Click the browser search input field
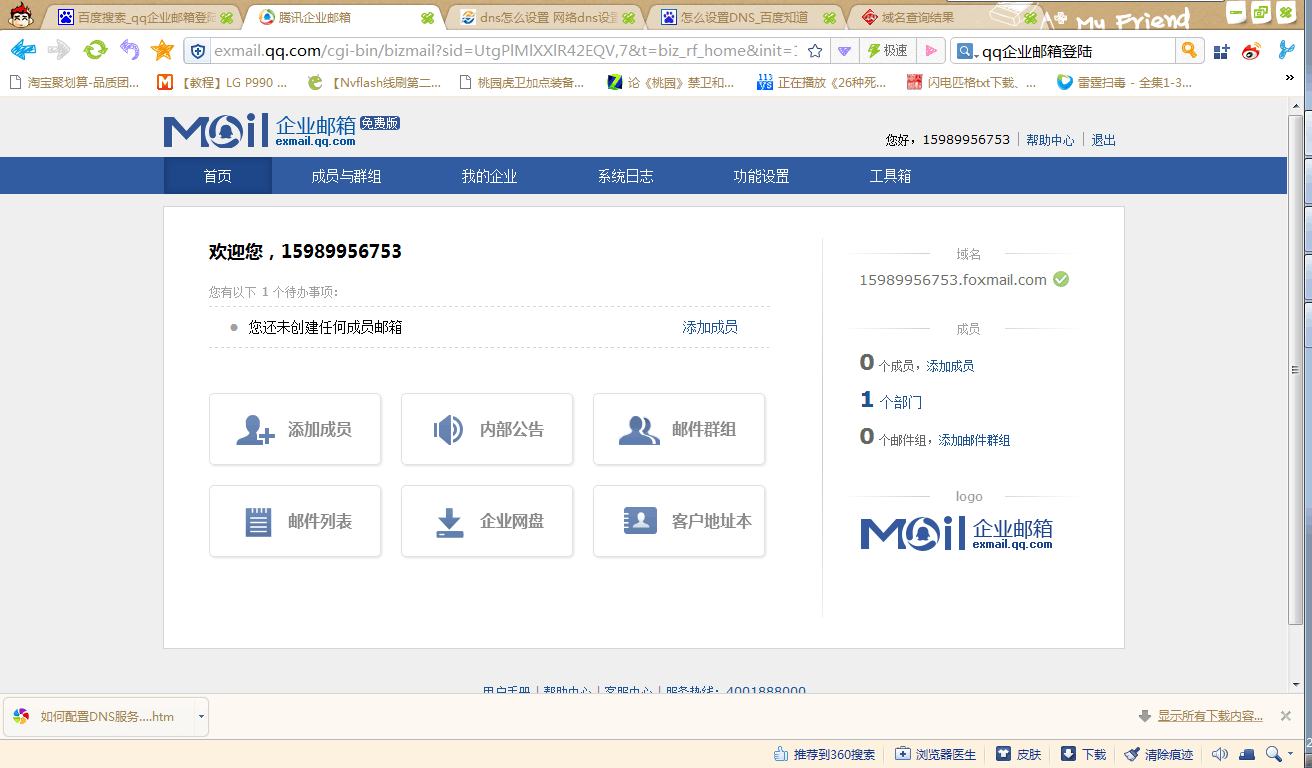 click(x=1075, y=51)
